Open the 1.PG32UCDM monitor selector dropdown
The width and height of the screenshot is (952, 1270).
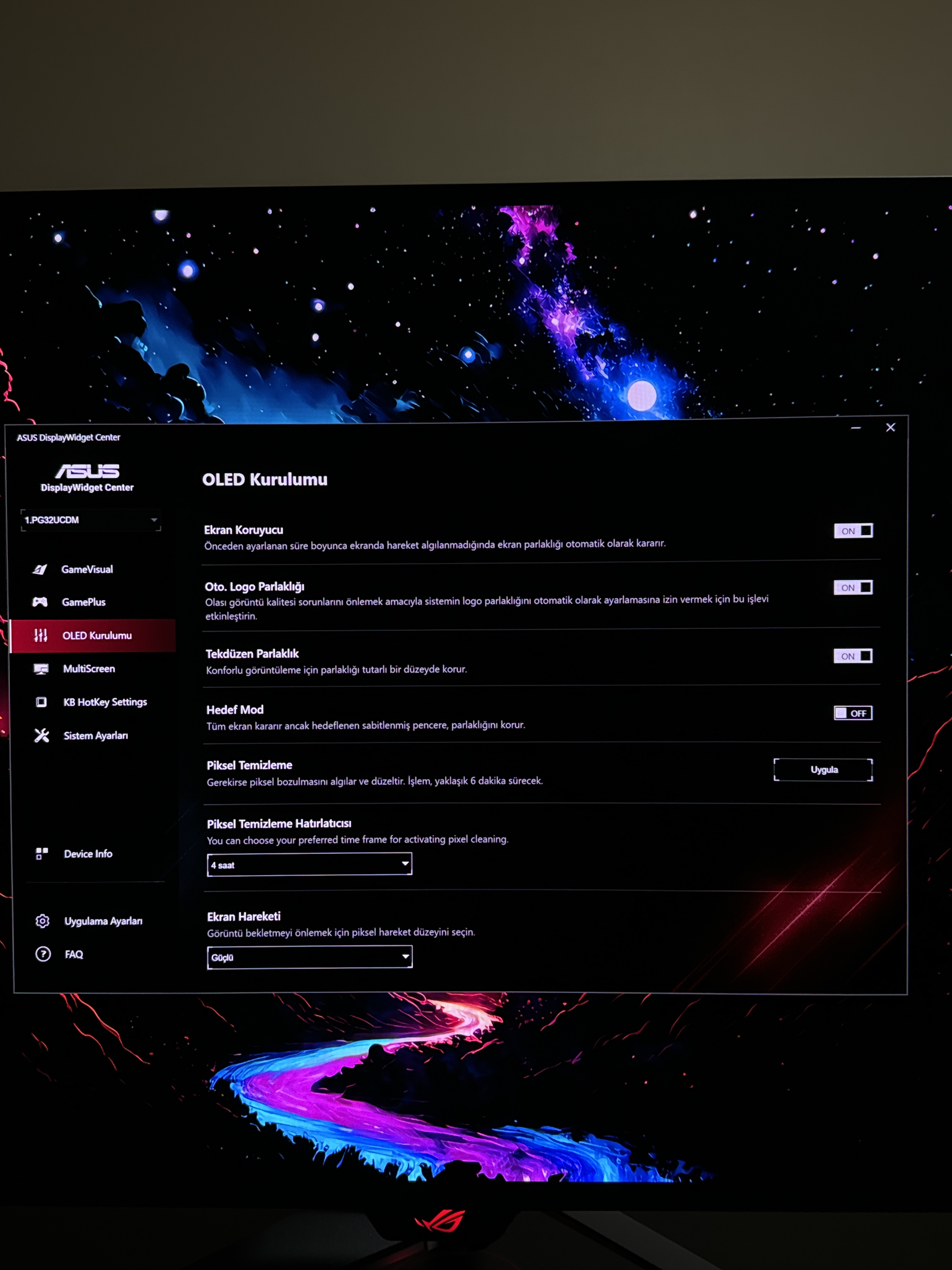pos(91,520)
